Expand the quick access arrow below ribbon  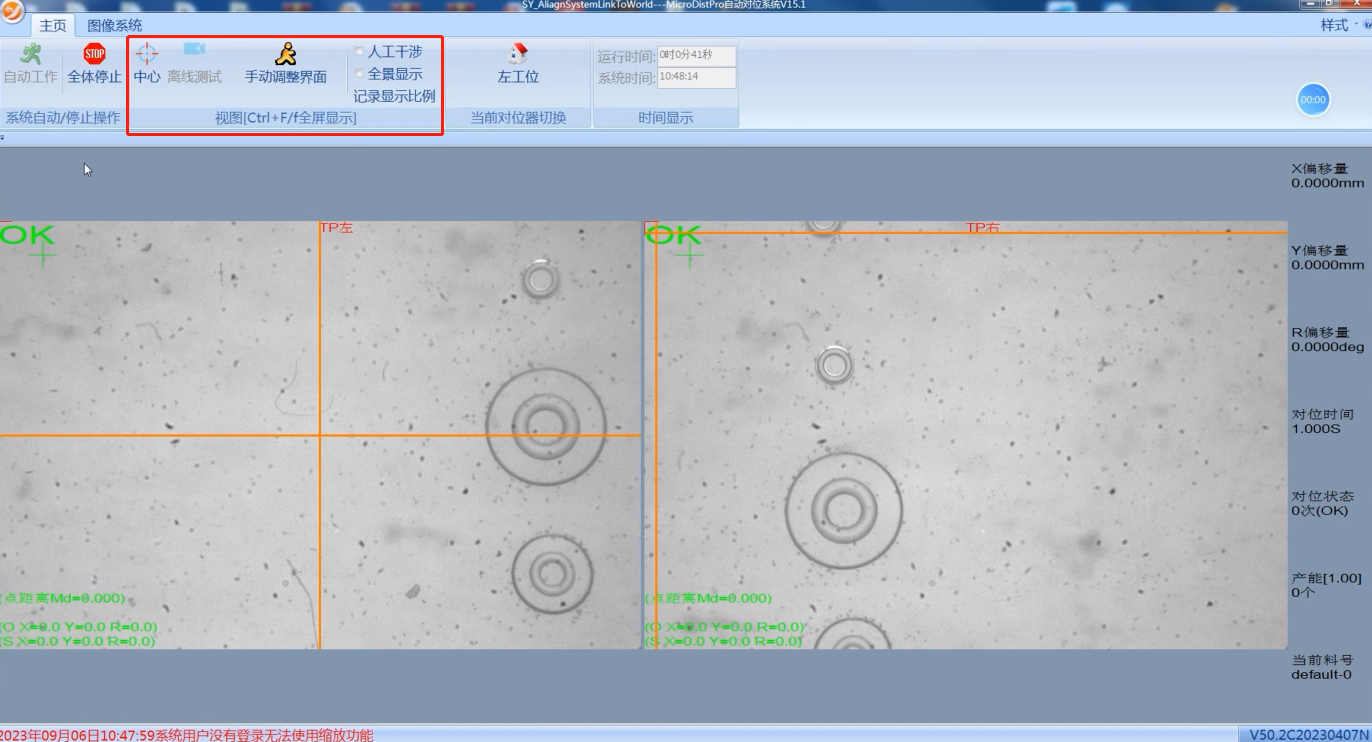(3, 138)
